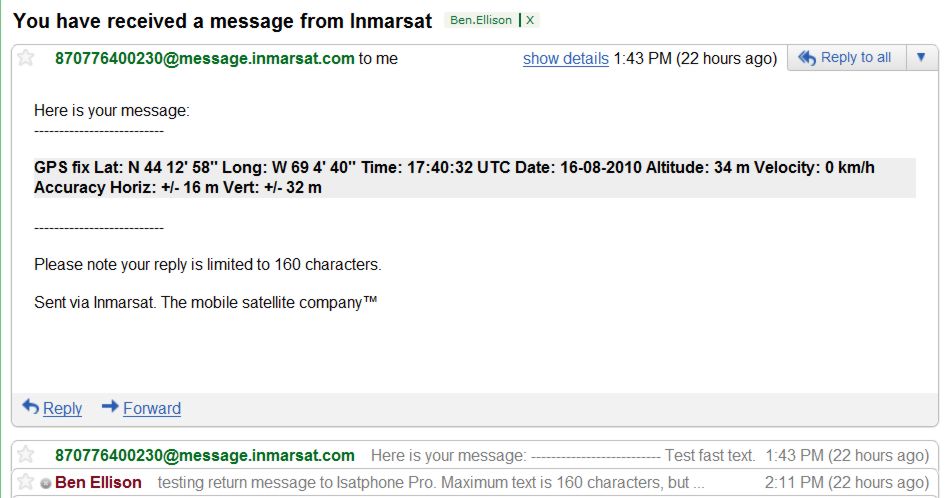Open the Ben.Ellison label

481,20
